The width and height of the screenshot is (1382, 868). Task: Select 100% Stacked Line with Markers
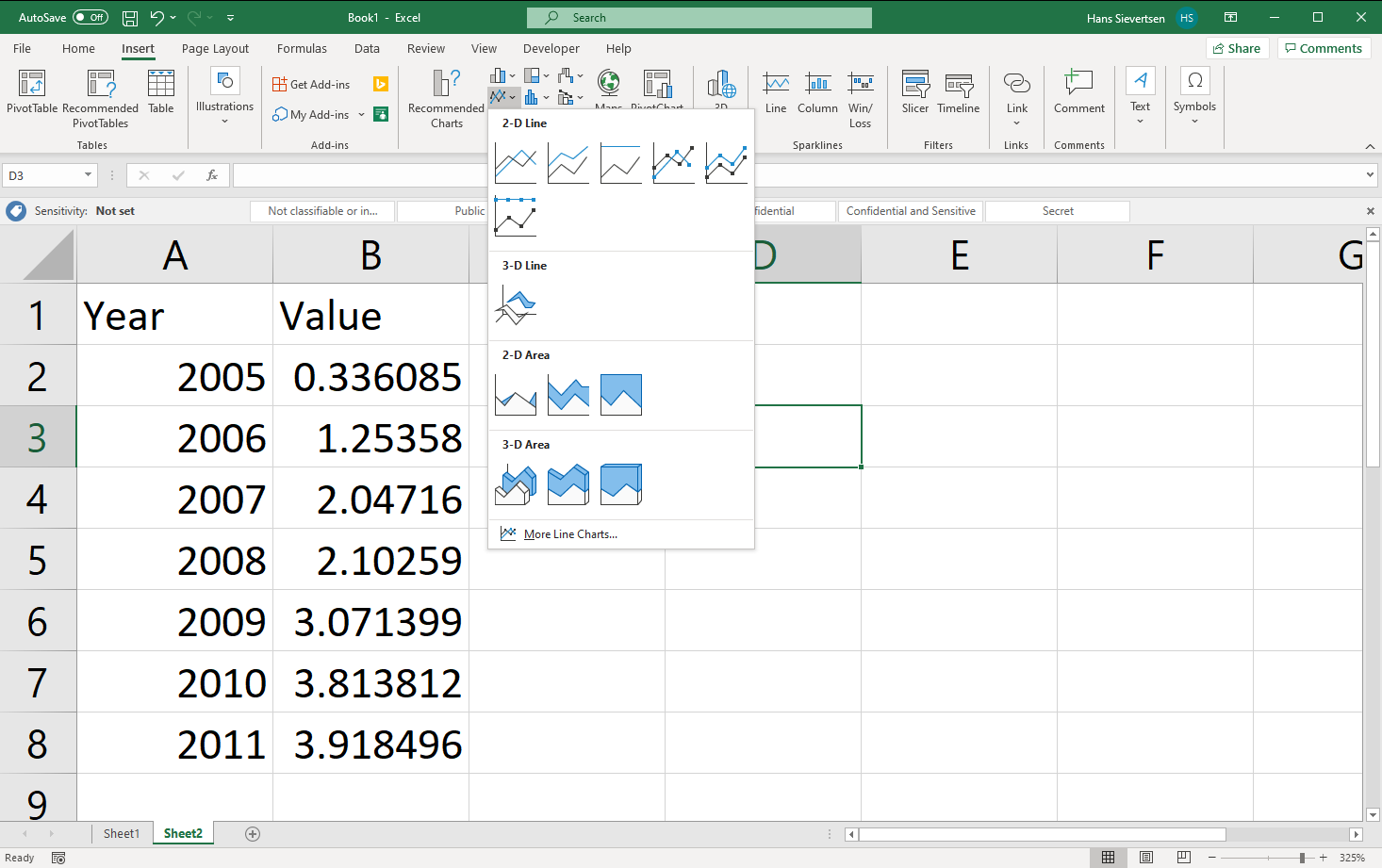click(516, 217)
